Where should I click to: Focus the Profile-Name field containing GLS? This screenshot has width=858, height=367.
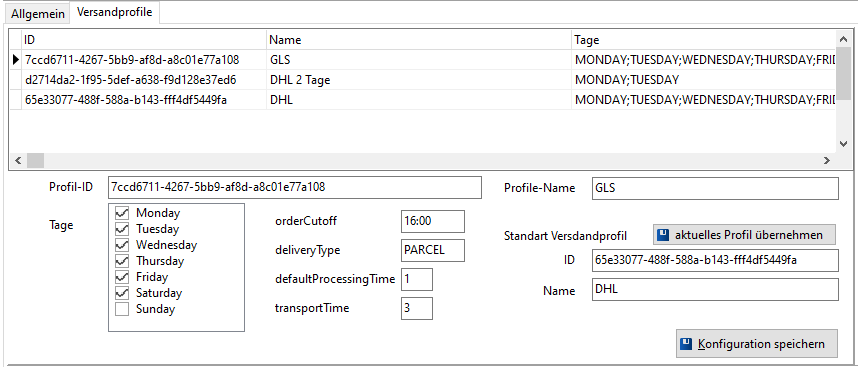pos(715,188)
